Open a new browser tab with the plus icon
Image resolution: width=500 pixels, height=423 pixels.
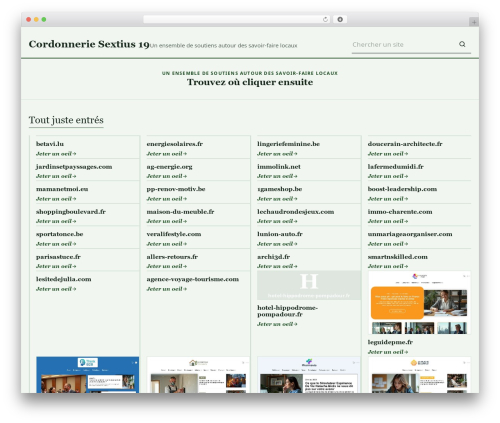click(474, 22)
